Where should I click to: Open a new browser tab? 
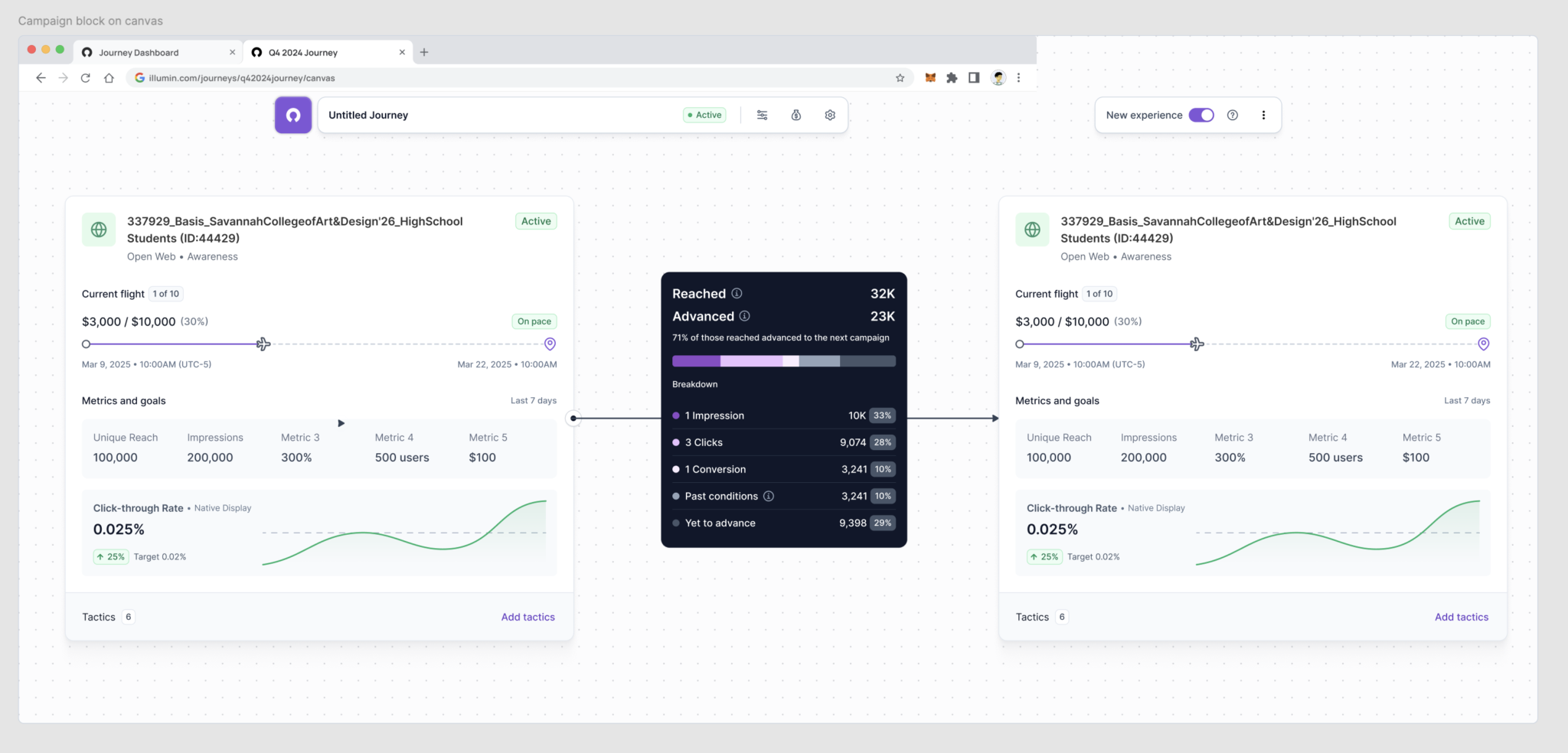[424, 52]
